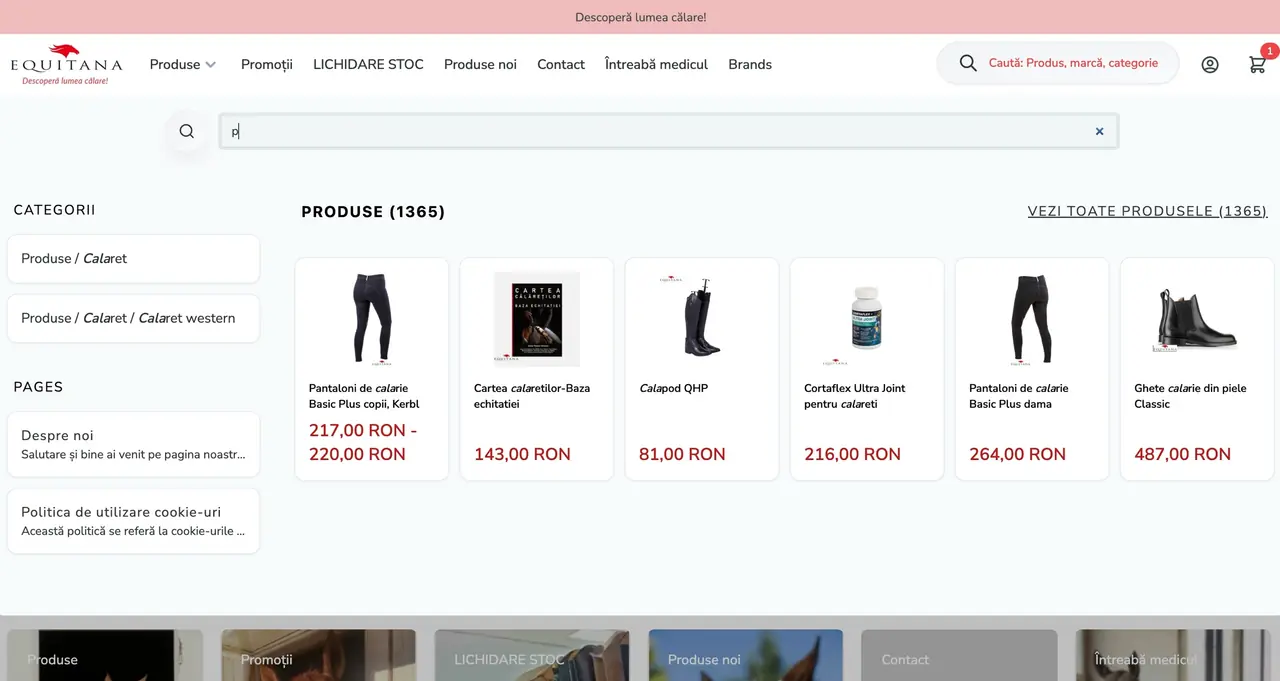Click the main search query input
This screenshot has width=1280, height=681.
point(668,131)
